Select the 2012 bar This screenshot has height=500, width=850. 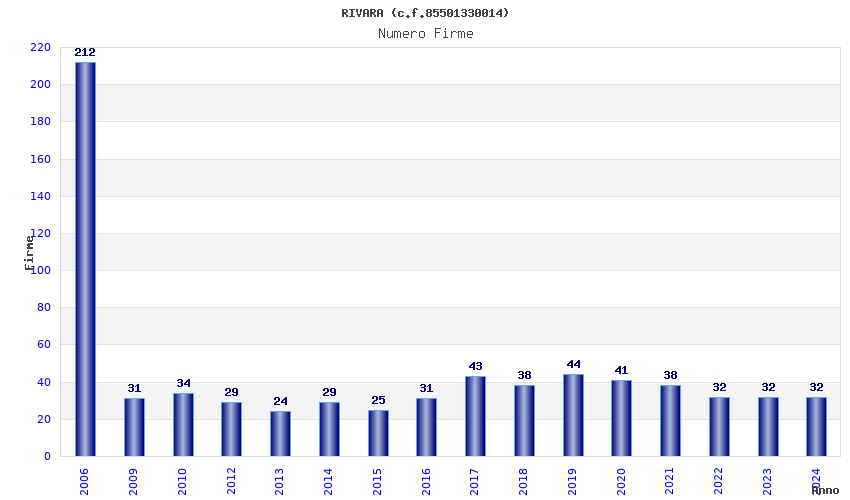point(231,429)
